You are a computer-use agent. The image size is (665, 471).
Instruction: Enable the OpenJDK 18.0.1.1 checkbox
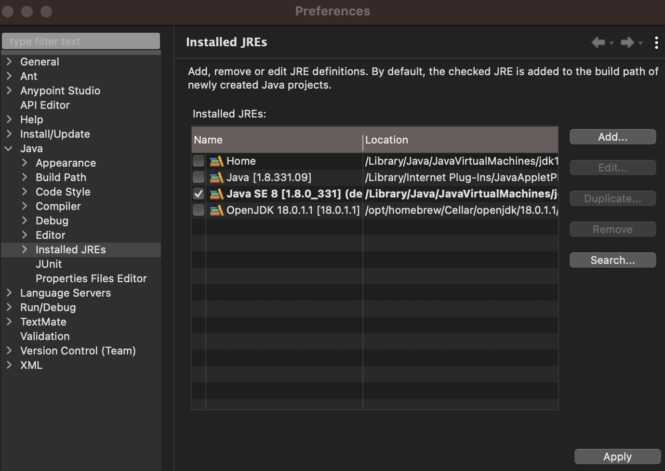click(199, 210)
